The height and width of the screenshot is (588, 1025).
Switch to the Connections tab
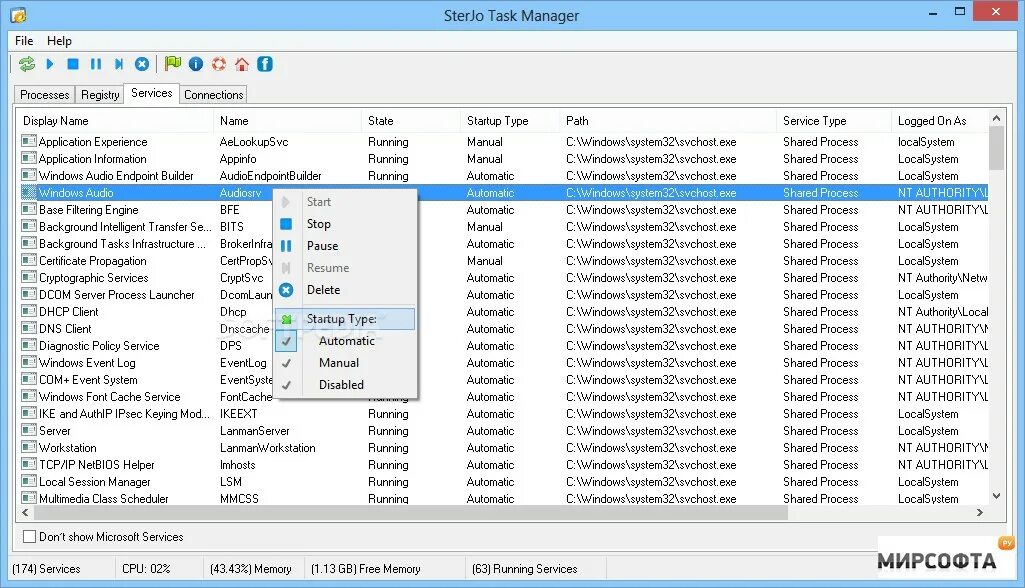tap(214, 95)
